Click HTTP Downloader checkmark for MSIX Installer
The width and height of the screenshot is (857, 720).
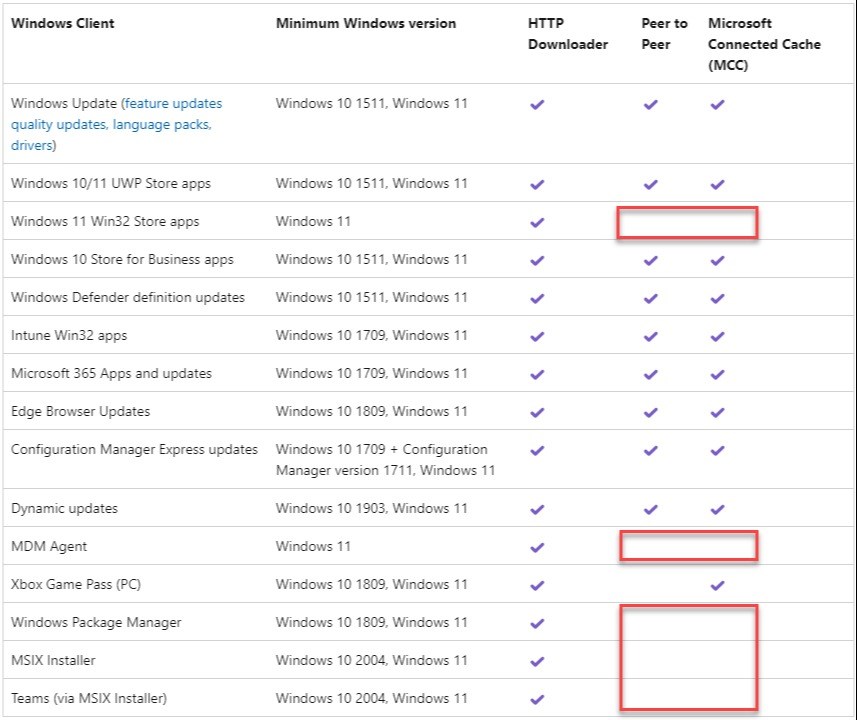click(x=537, y=661)
